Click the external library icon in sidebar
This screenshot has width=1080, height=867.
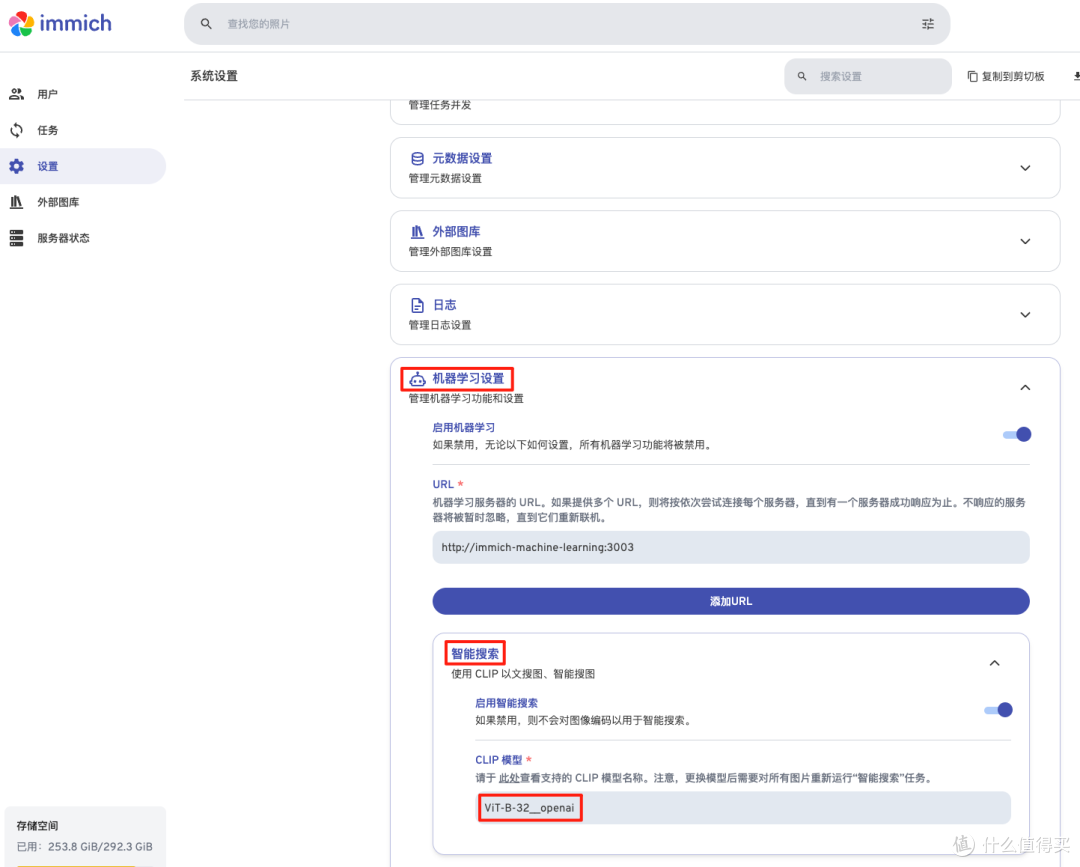[x=17, y=202]
